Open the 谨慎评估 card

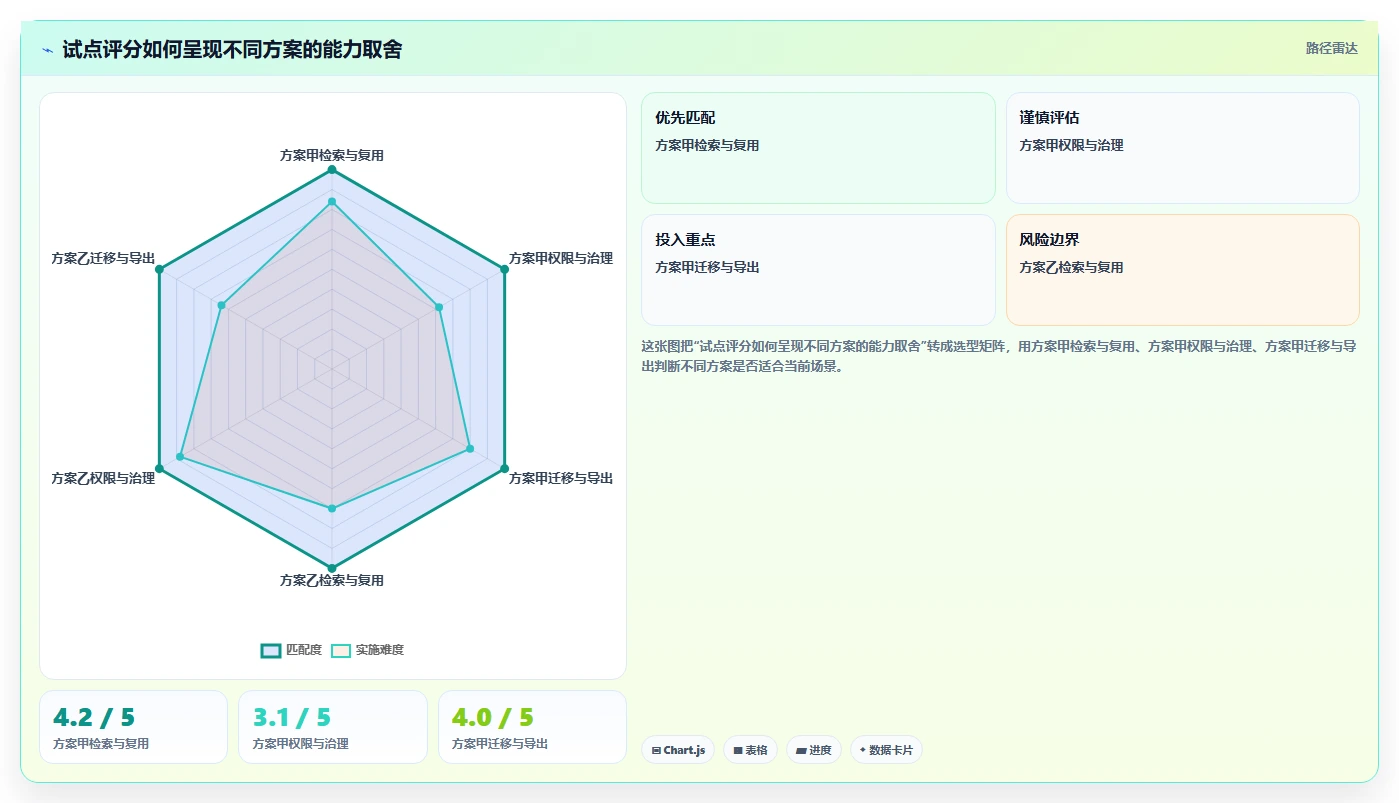(1182, 148)
